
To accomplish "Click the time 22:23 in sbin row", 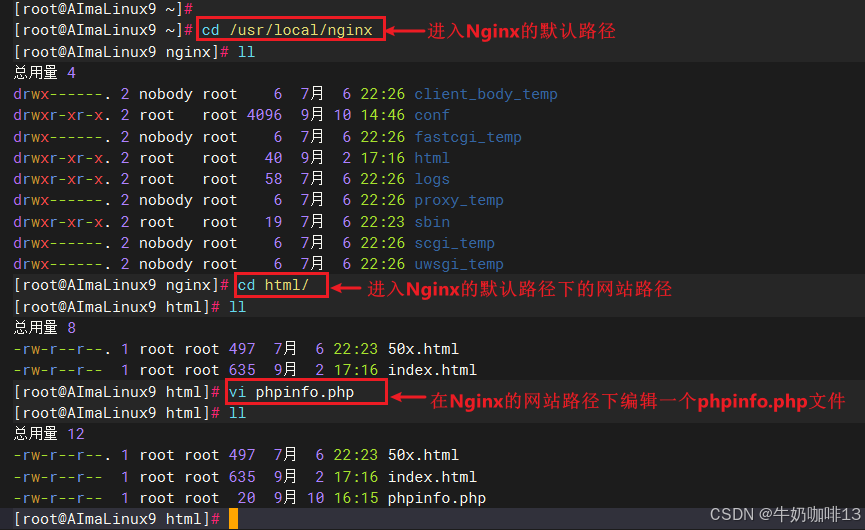I will 382,222.
